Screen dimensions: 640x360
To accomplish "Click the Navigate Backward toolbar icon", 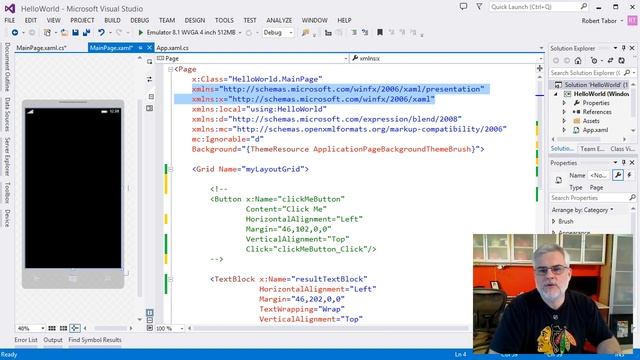I will click(15, 32).
